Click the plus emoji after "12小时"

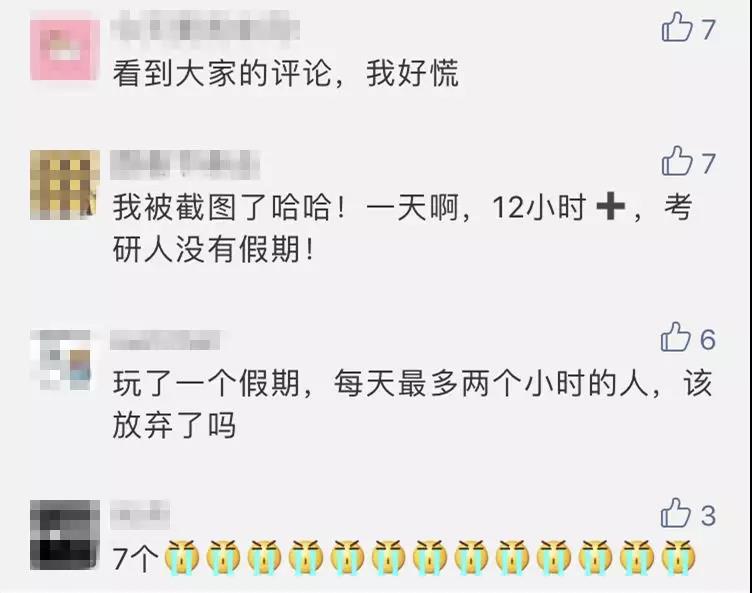(611, 208)
